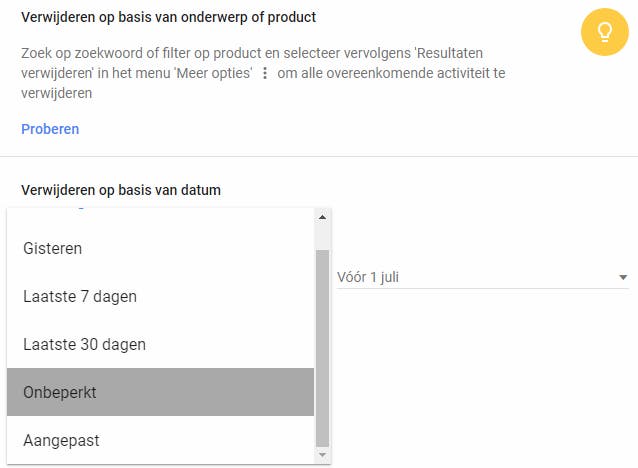Click the scrollbar up arrow in list

[x=322, y=217]
